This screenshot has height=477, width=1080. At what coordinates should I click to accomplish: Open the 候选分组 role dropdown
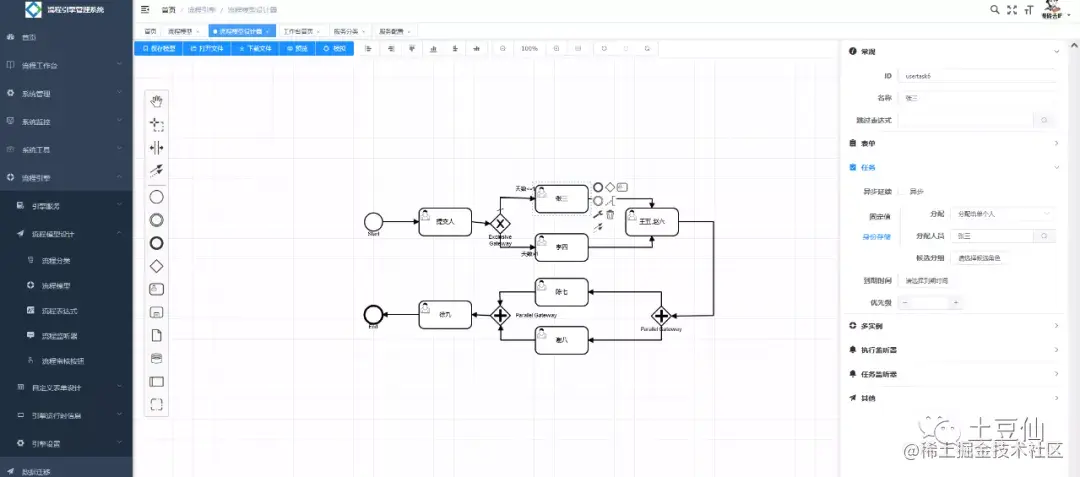[x=980, y=258]
